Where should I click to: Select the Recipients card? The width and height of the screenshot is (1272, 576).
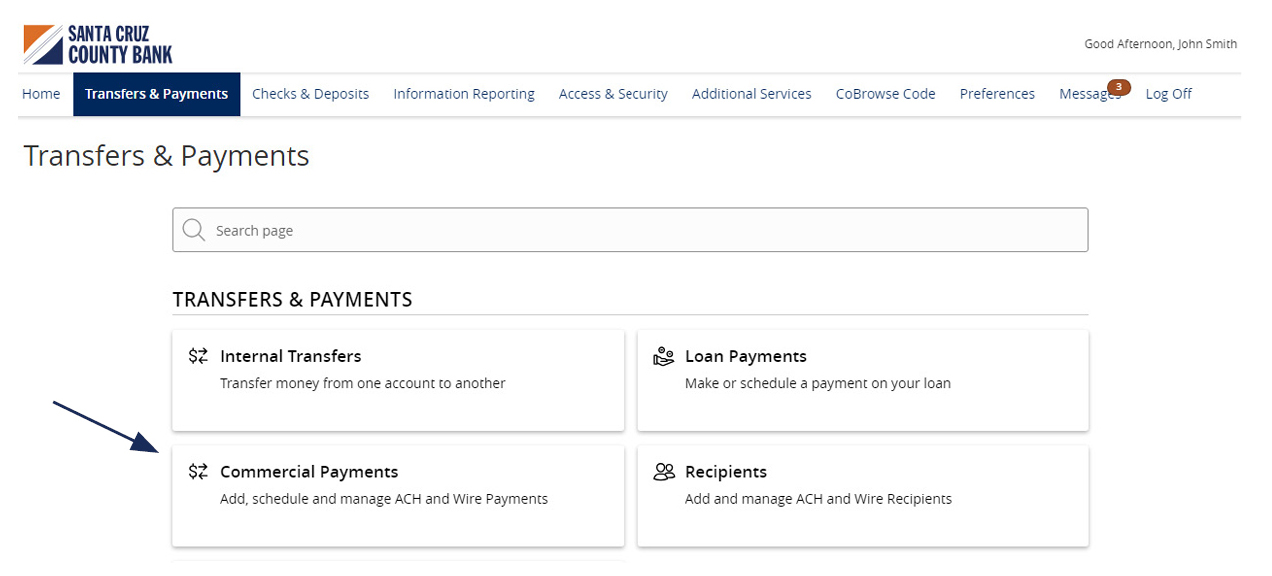862,495
